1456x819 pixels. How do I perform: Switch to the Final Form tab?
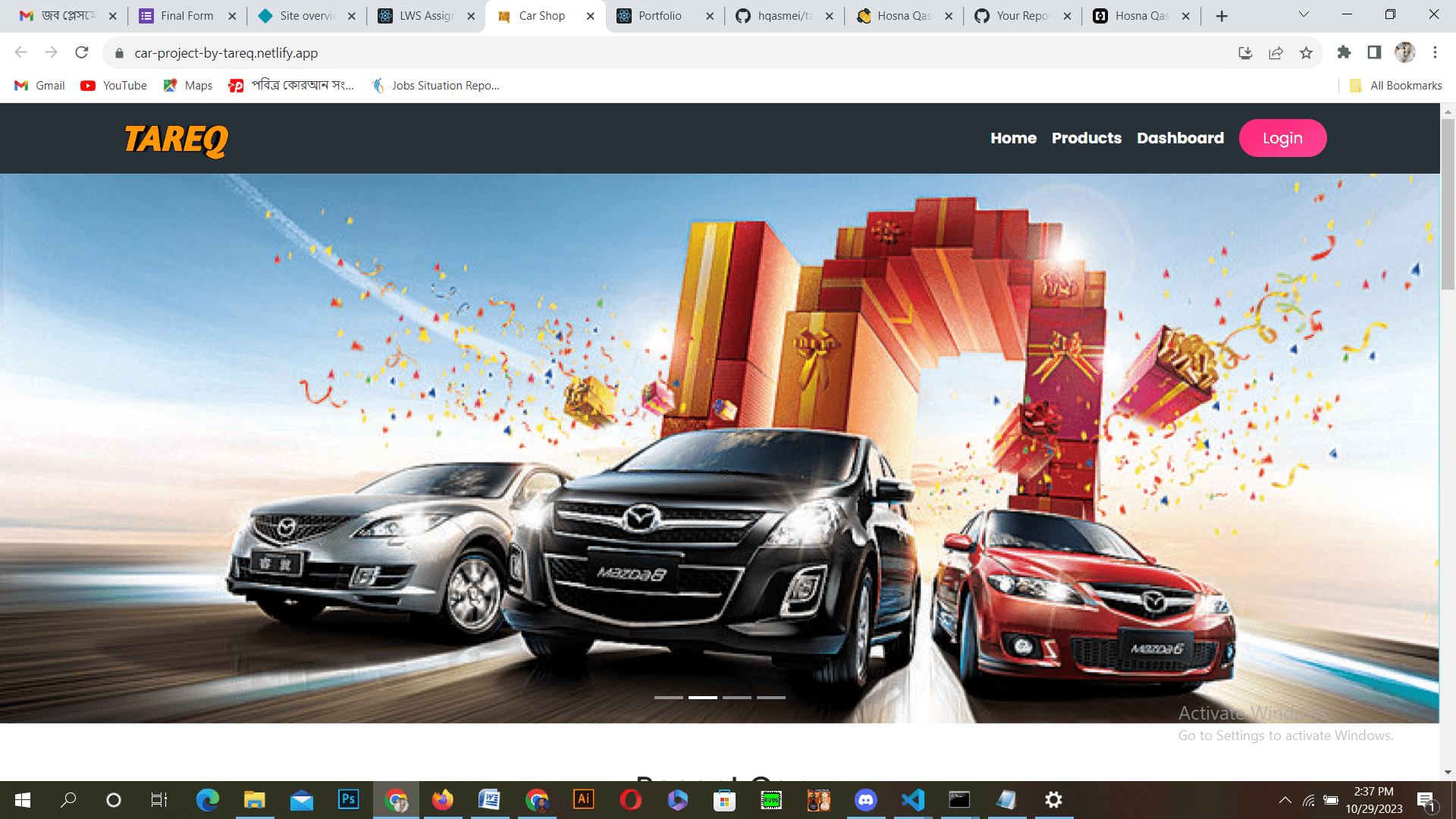[187, 16]
